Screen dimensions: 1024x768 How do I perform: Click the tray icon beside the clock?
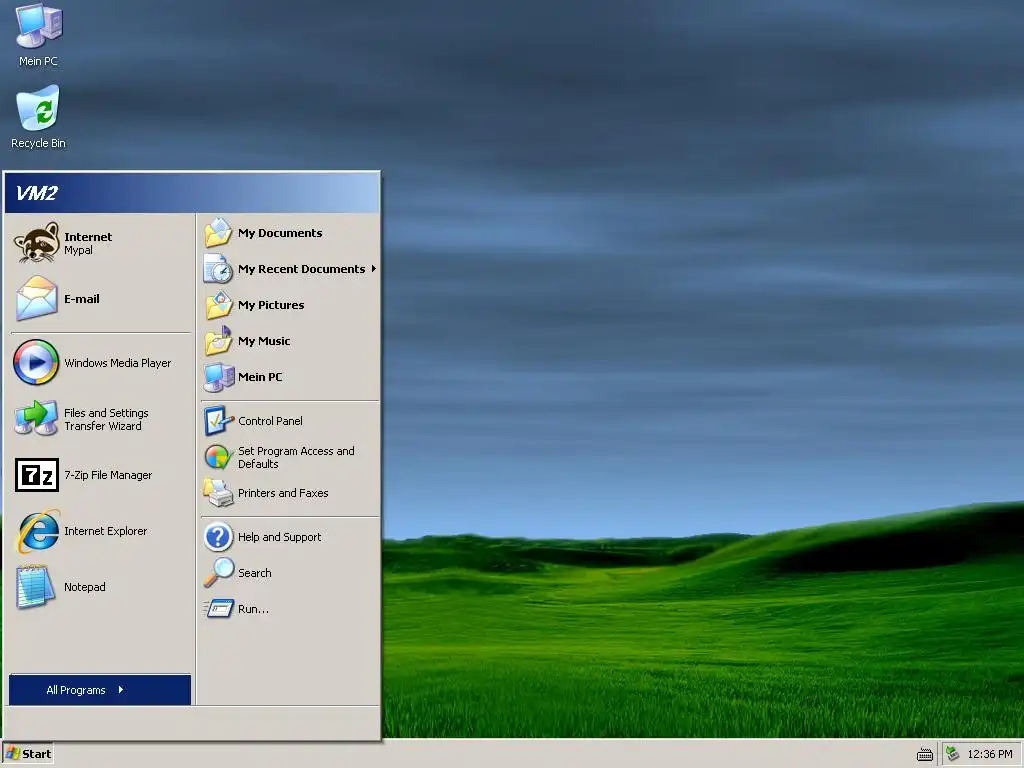tap(953, 754)
